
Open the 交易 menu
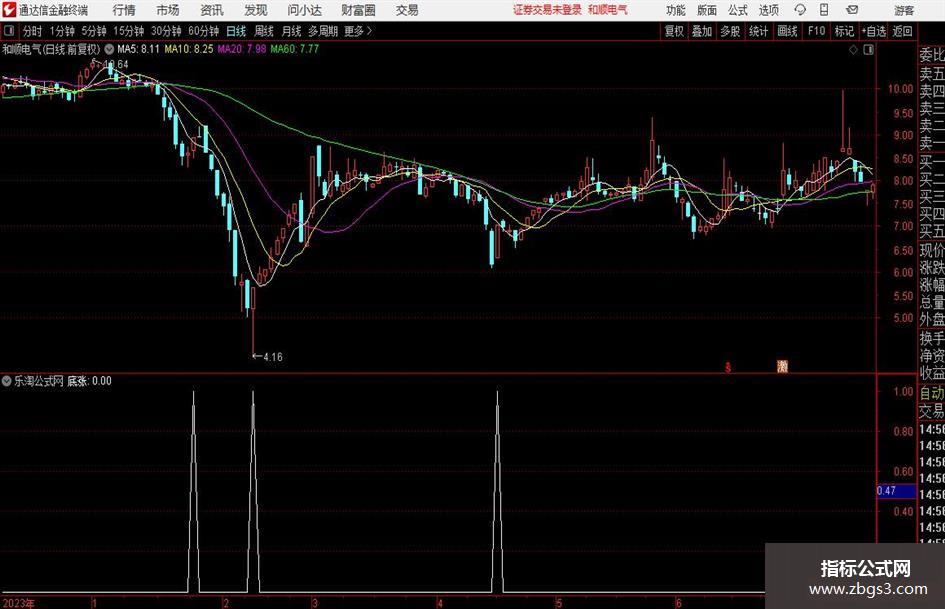(x=407, y=10)
